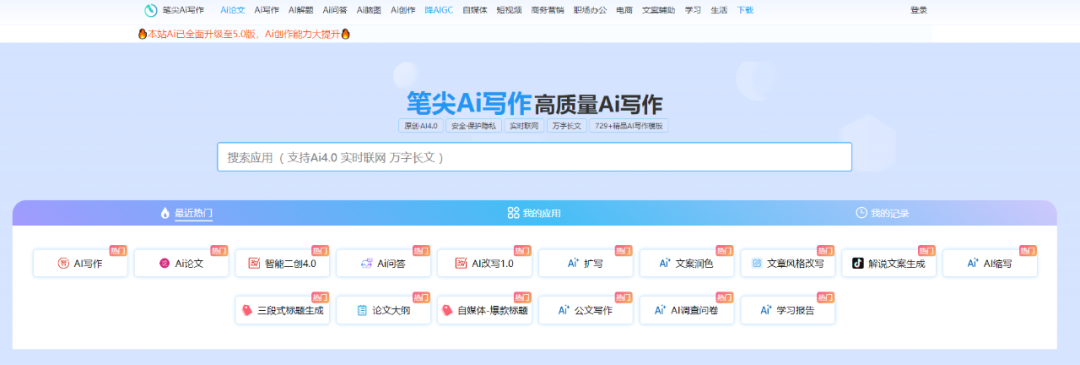Open the 生活 navigation category
Viewport: 1080px width, 365px height.
(718, 10)
